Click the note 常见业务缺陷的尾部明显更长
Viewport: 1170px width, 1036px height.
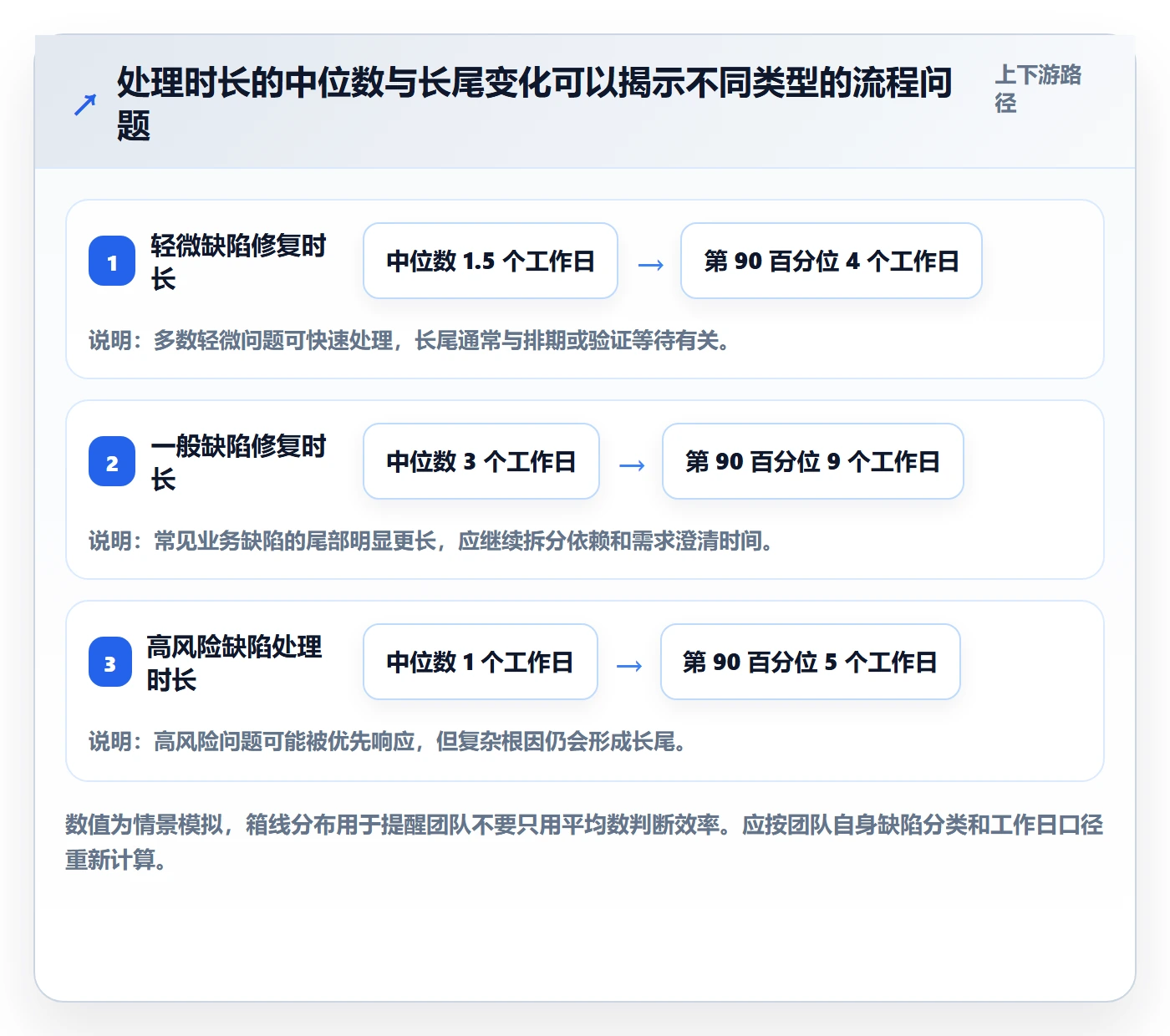(x=431, y=541)
